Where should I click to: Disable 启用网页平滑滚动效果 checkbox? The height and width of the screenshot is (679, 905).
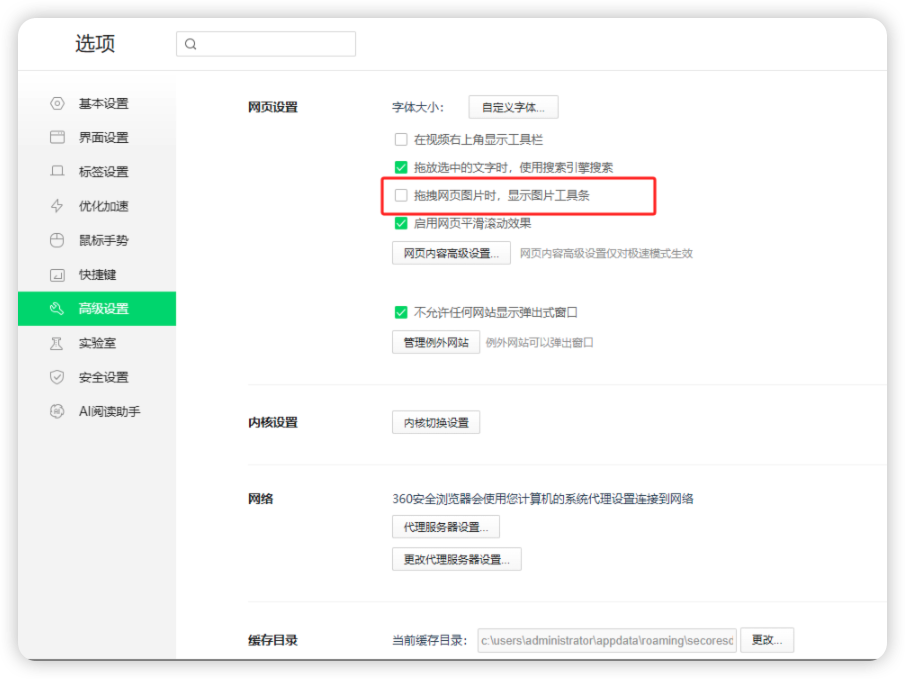pos(401,223)
